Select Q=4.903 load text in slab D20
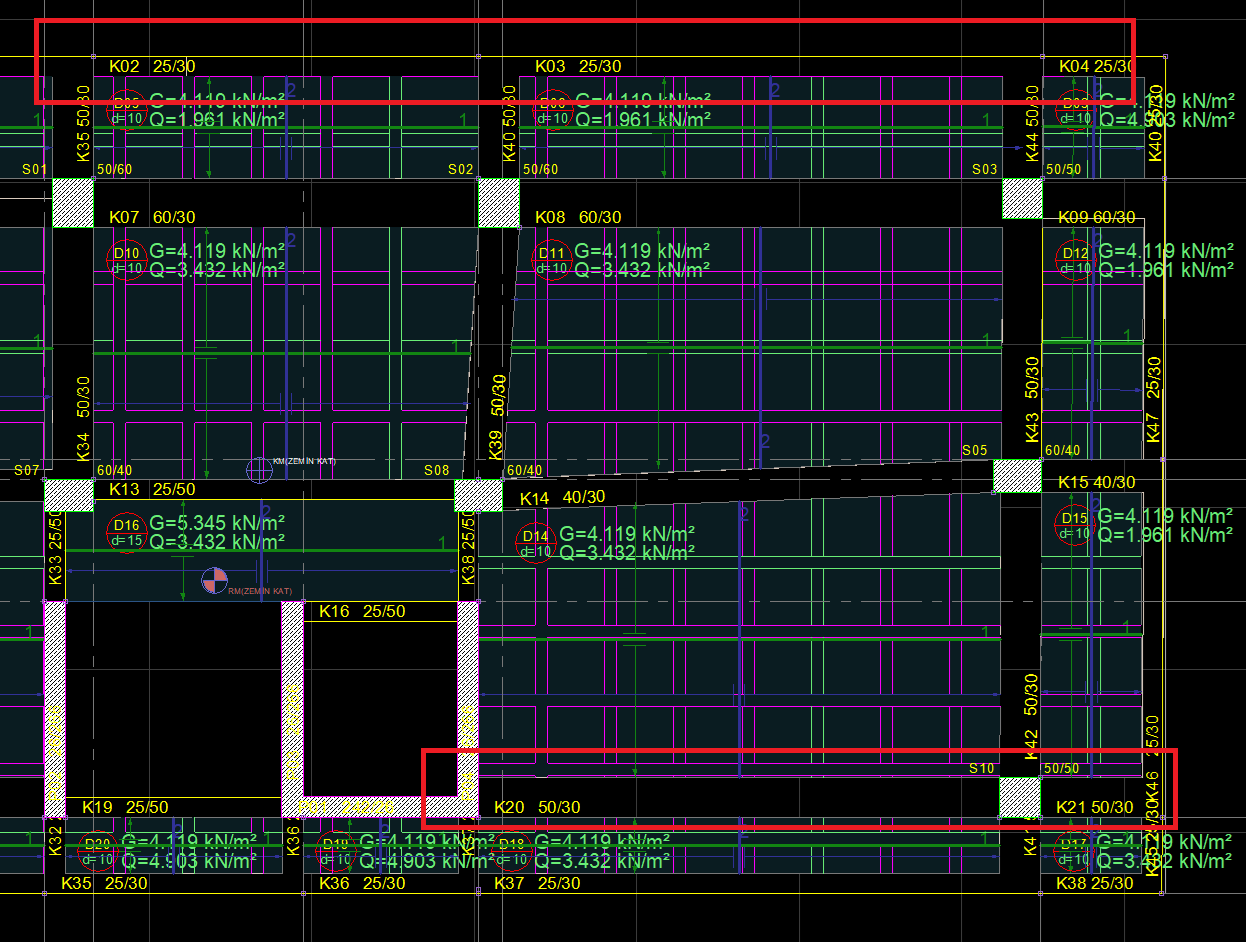 tap(189, 860)
